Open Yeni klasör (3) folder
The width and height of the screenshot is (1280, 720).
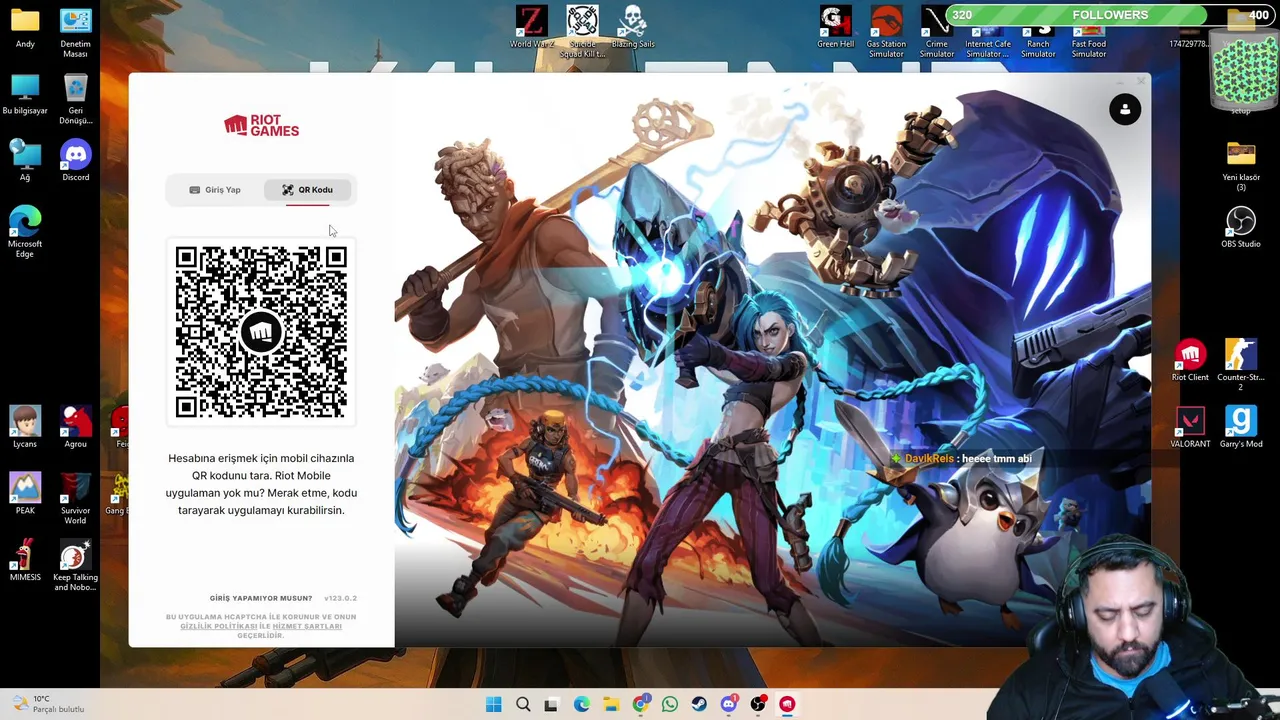pos(1241,166)
